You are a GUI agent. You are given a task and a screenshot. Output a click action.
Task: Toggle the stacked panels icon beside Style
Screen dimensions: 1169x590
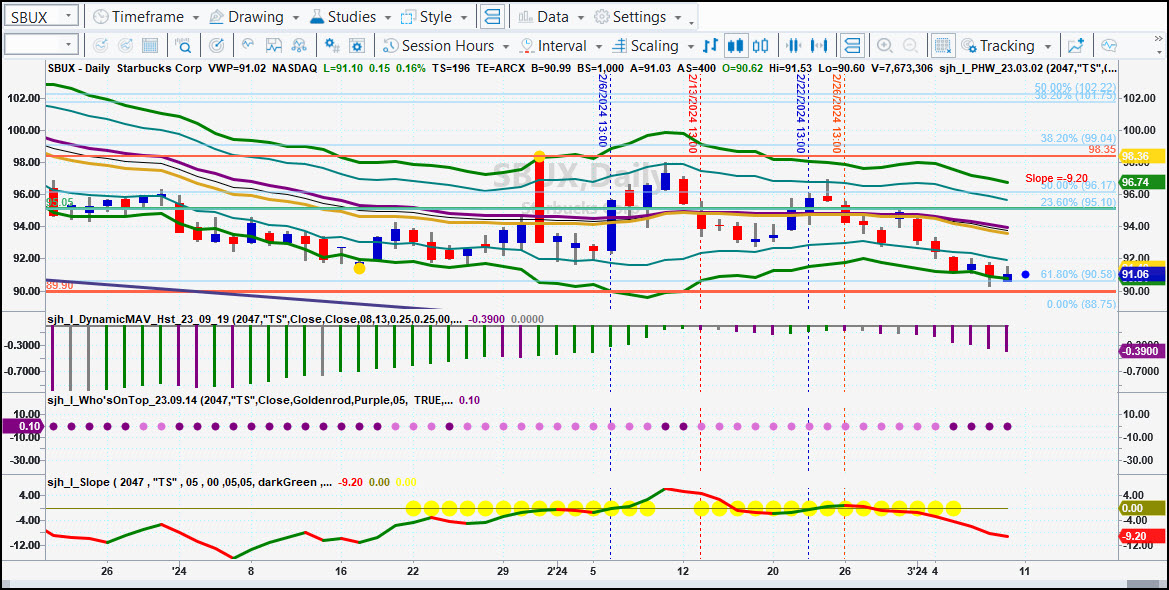point(493,16)
